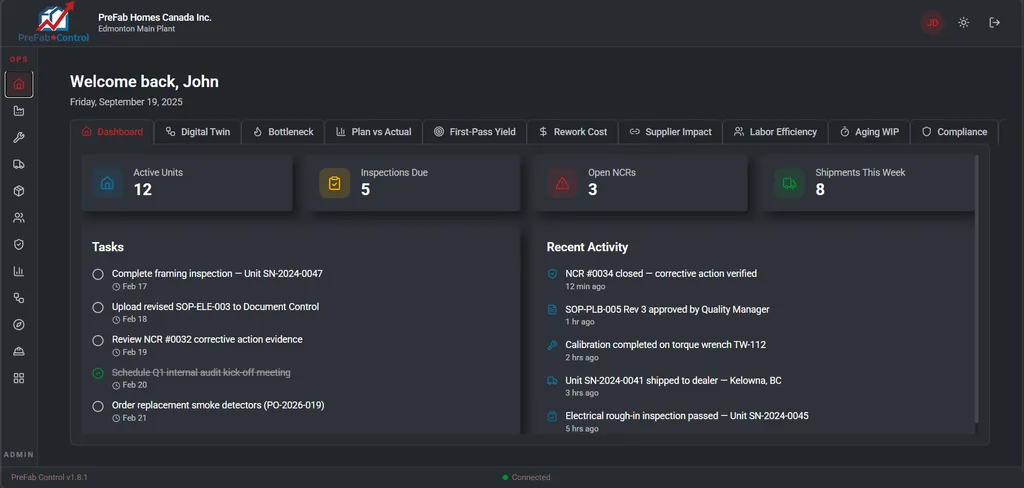1024x488 pixels.
Task: Click the document icon beside SOP-PLB-005 Rev 3
Action: tap(552, 310)
